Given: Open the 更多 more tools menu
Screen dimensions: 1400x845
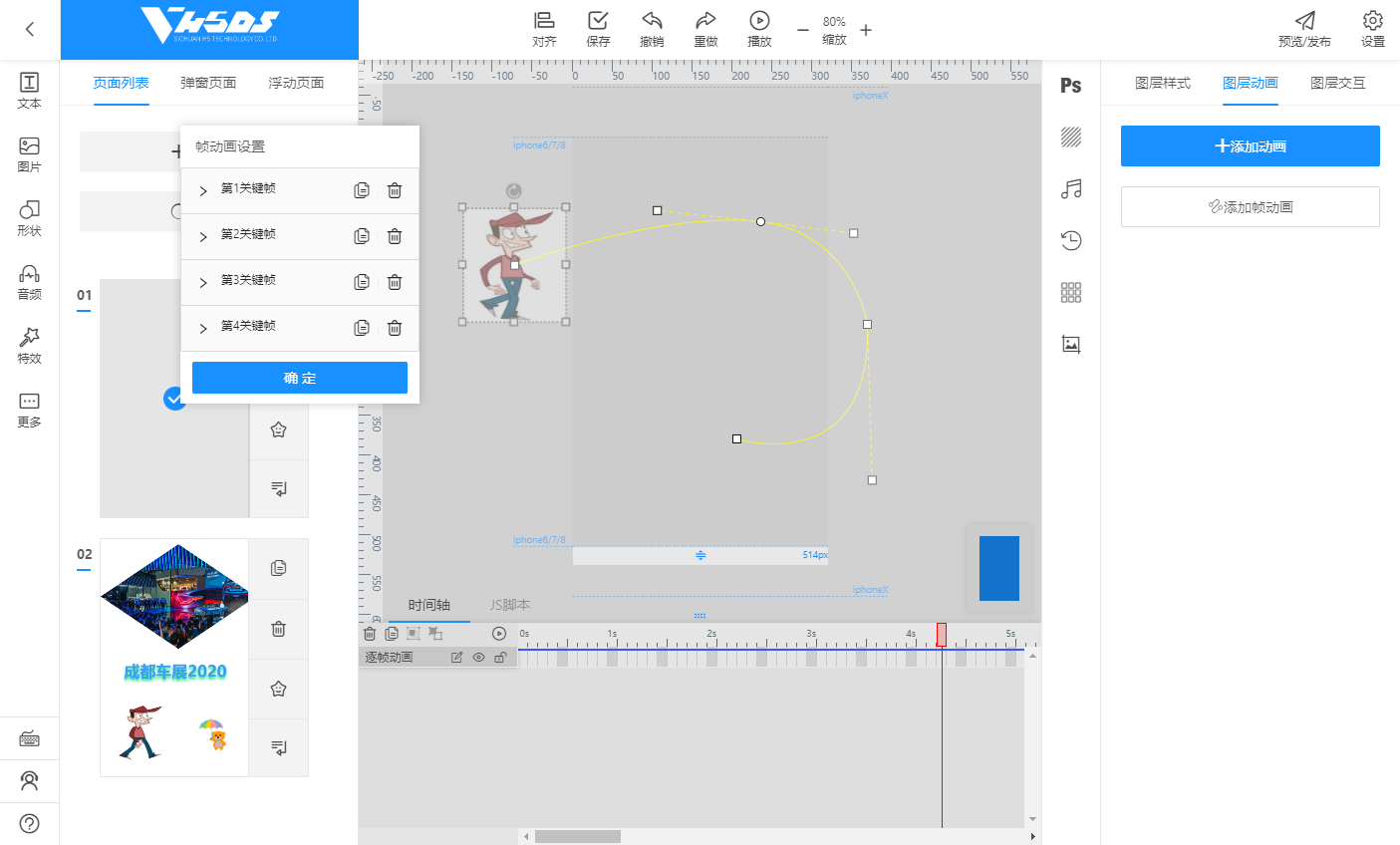Looking at the screenshot, I should coord(29,409).
